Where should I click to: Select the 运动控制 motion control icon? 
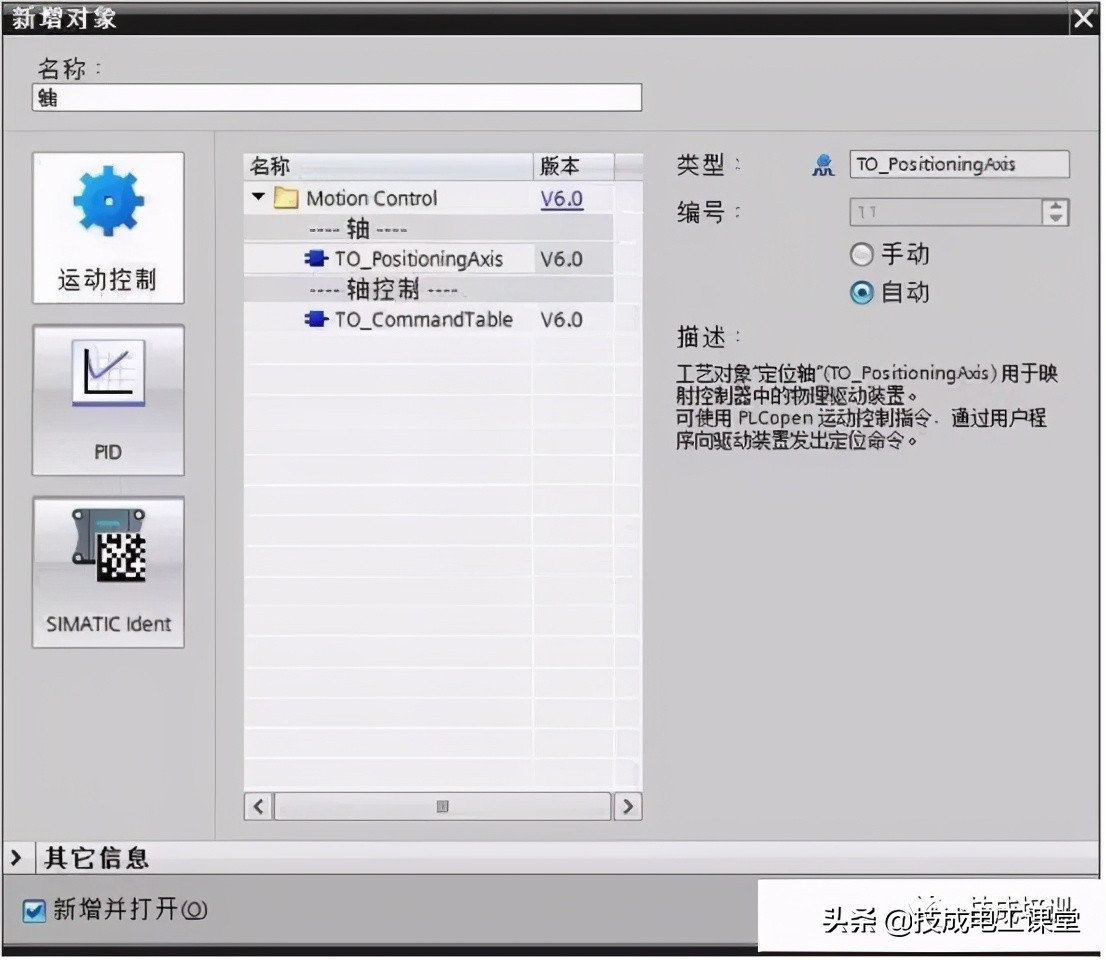click(108, 227)
